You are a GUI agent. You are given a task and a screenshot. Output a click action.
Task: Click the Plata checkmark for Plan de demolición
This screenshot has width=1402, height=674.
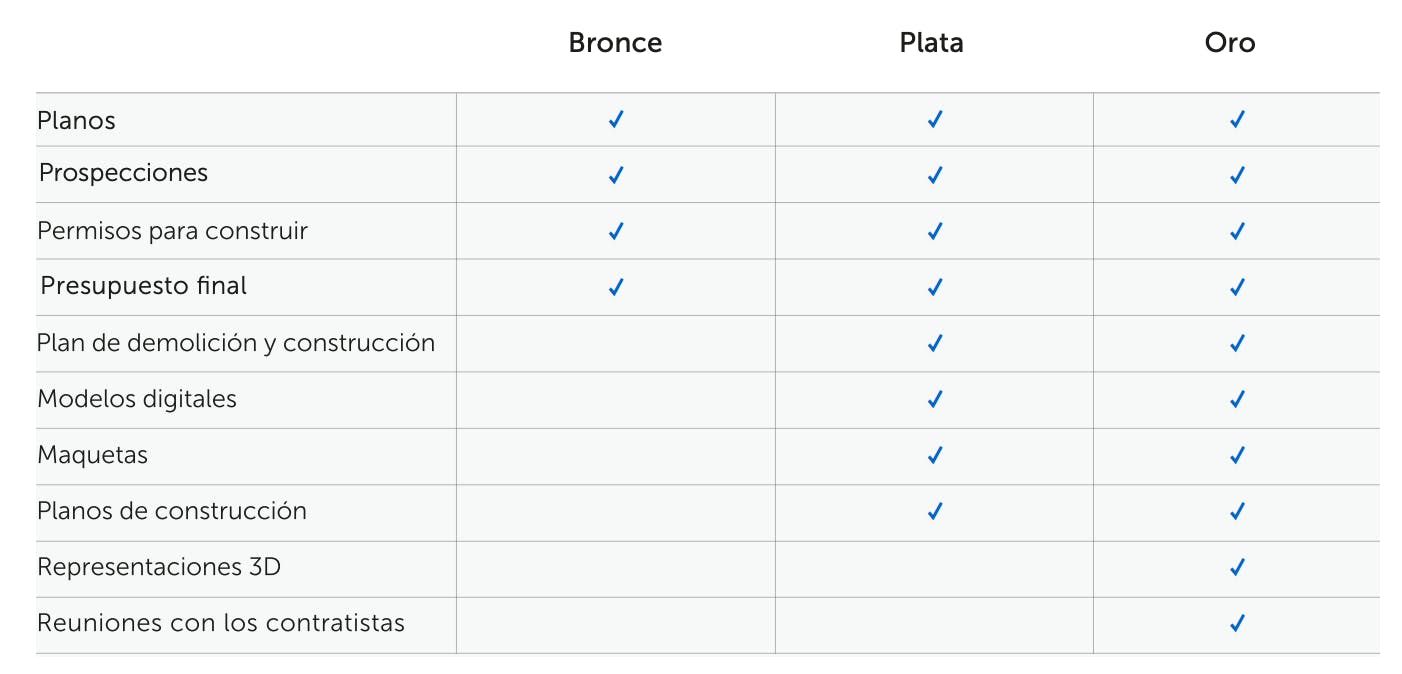click(x=935, y=343)
